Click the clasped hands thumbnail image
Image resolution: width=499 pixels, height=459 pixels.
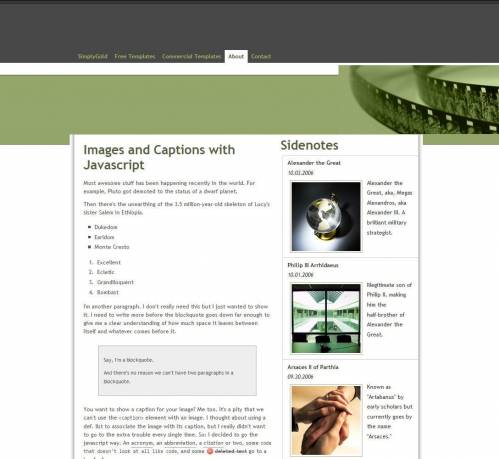point(326,420)
